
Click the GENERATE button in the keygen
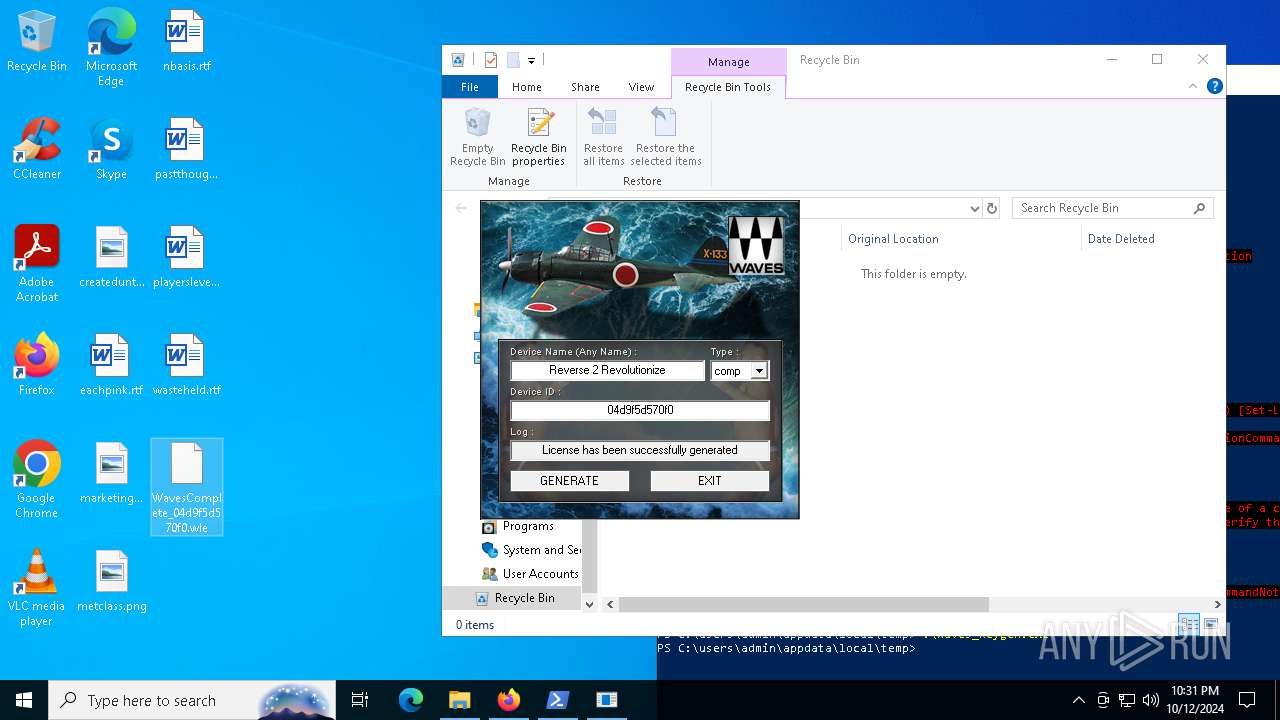click(569, 481)
